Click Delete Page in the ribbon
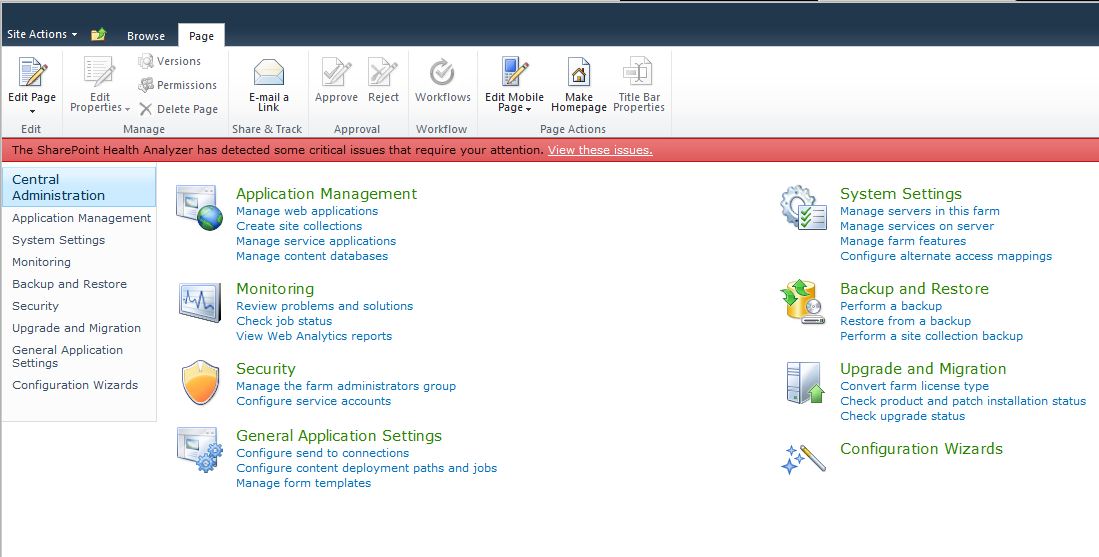1099x557 pixels. (x=179, y=109)
